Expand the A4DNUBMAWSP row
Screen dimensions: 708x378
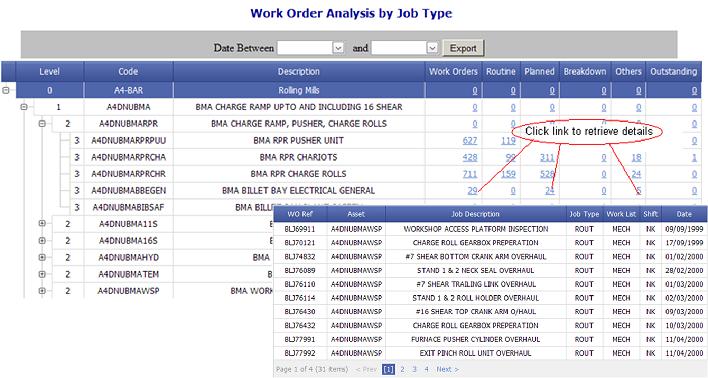(x=42, y=291)
